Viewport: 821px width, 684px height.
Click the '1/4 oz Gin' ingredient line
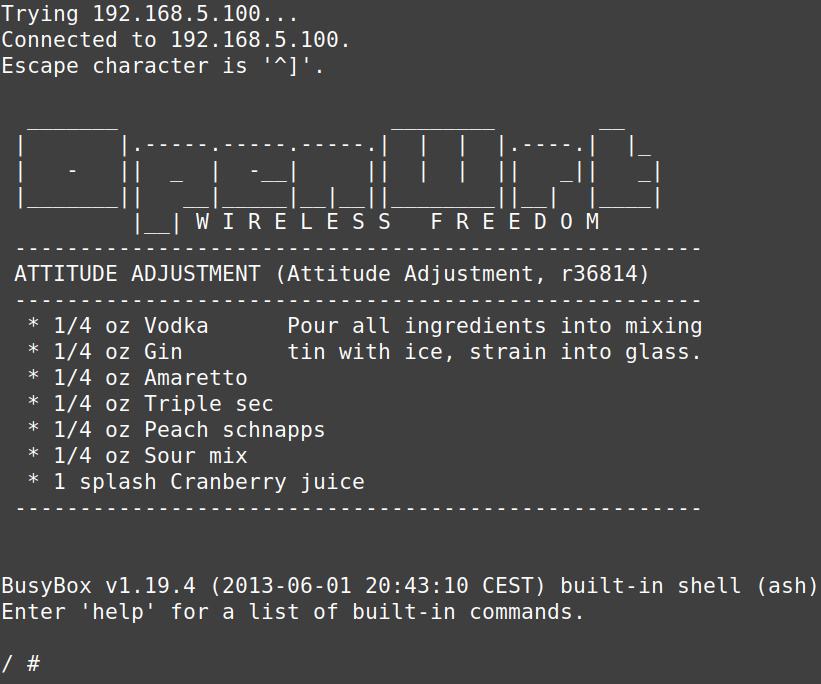tap(105, 352)
